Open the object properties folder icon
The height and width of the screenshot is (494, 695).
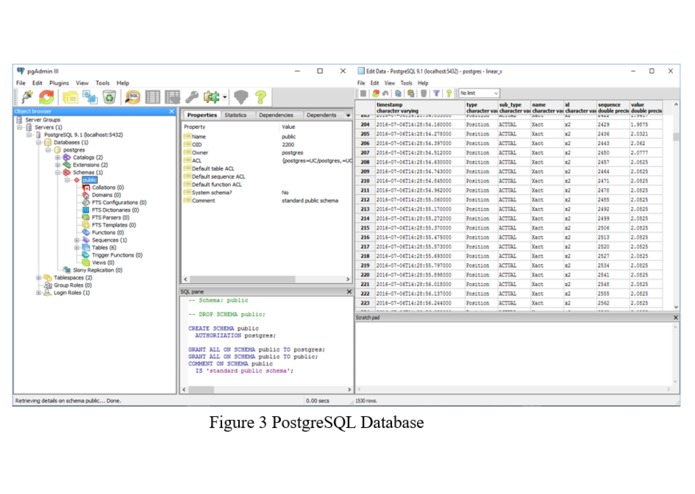pos(70,97)
